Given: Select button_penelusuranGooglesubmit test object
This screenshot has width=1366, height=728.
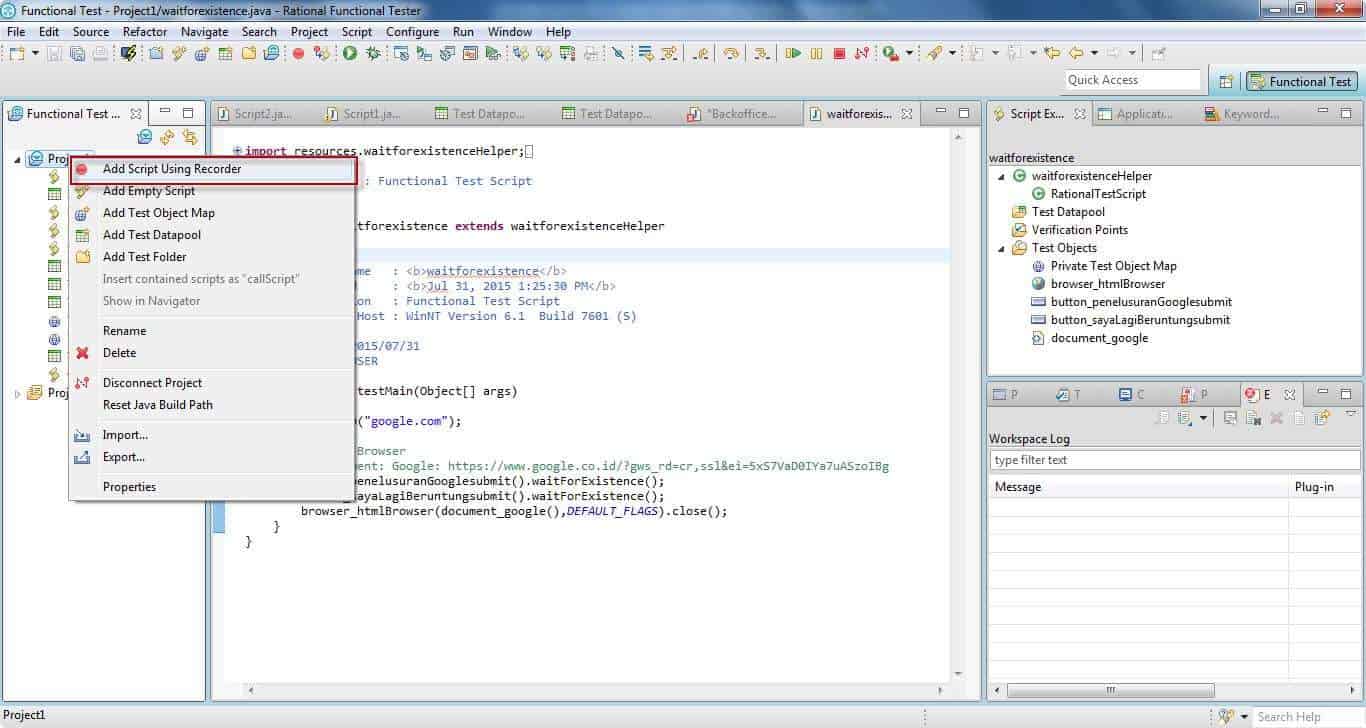Looking at the screenshot, I should click(1140, 302).
